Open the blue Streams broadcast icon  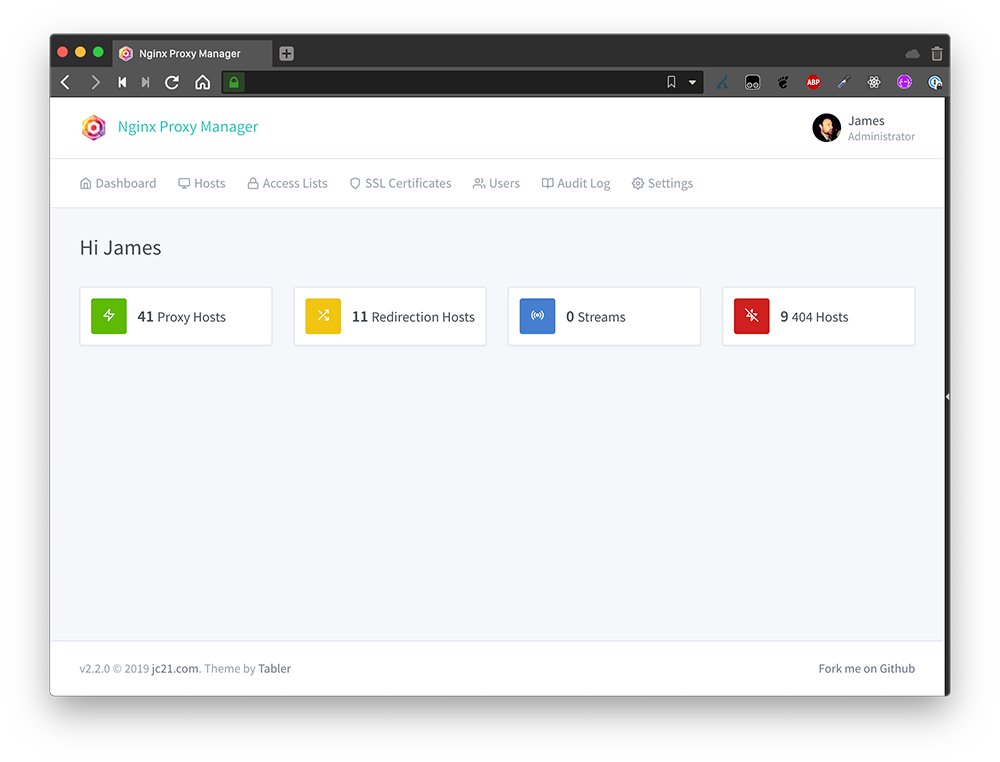(x=538, y=316)
